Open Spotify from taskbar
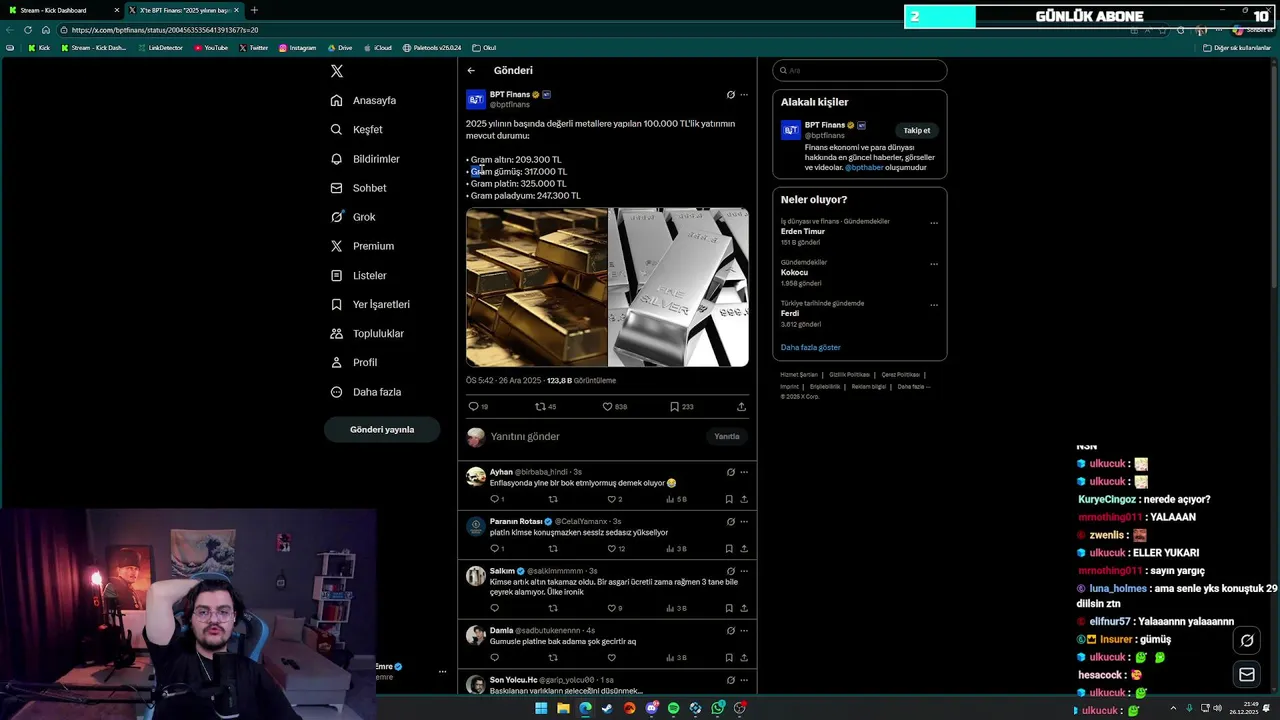 coord(673,708)
